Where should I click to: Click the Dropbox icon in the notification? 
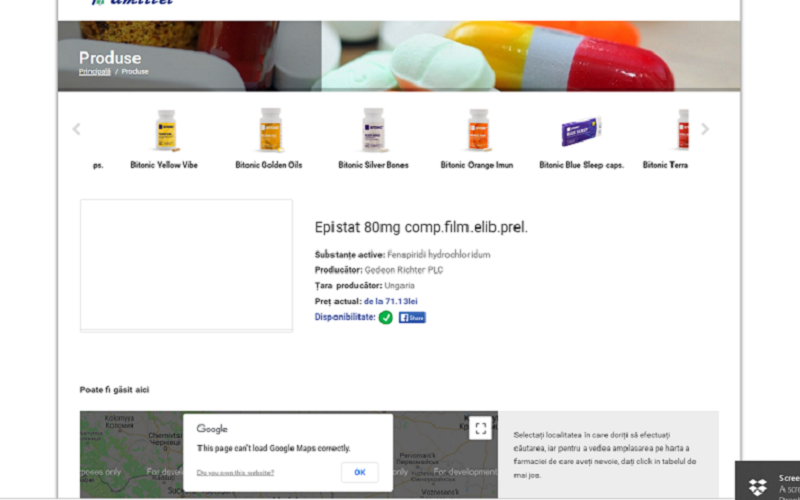point(758,487)
